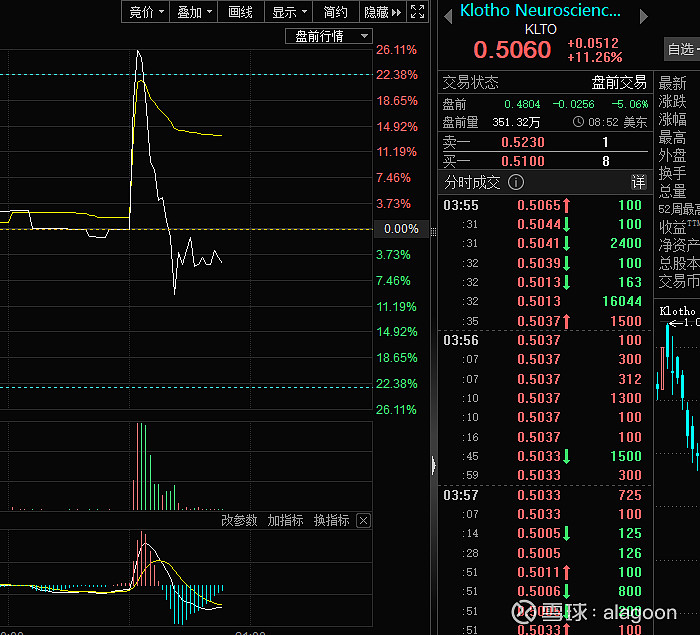Select the trade row with volume 16044
This screenshot has height=635, width=700.
point(545,301)
